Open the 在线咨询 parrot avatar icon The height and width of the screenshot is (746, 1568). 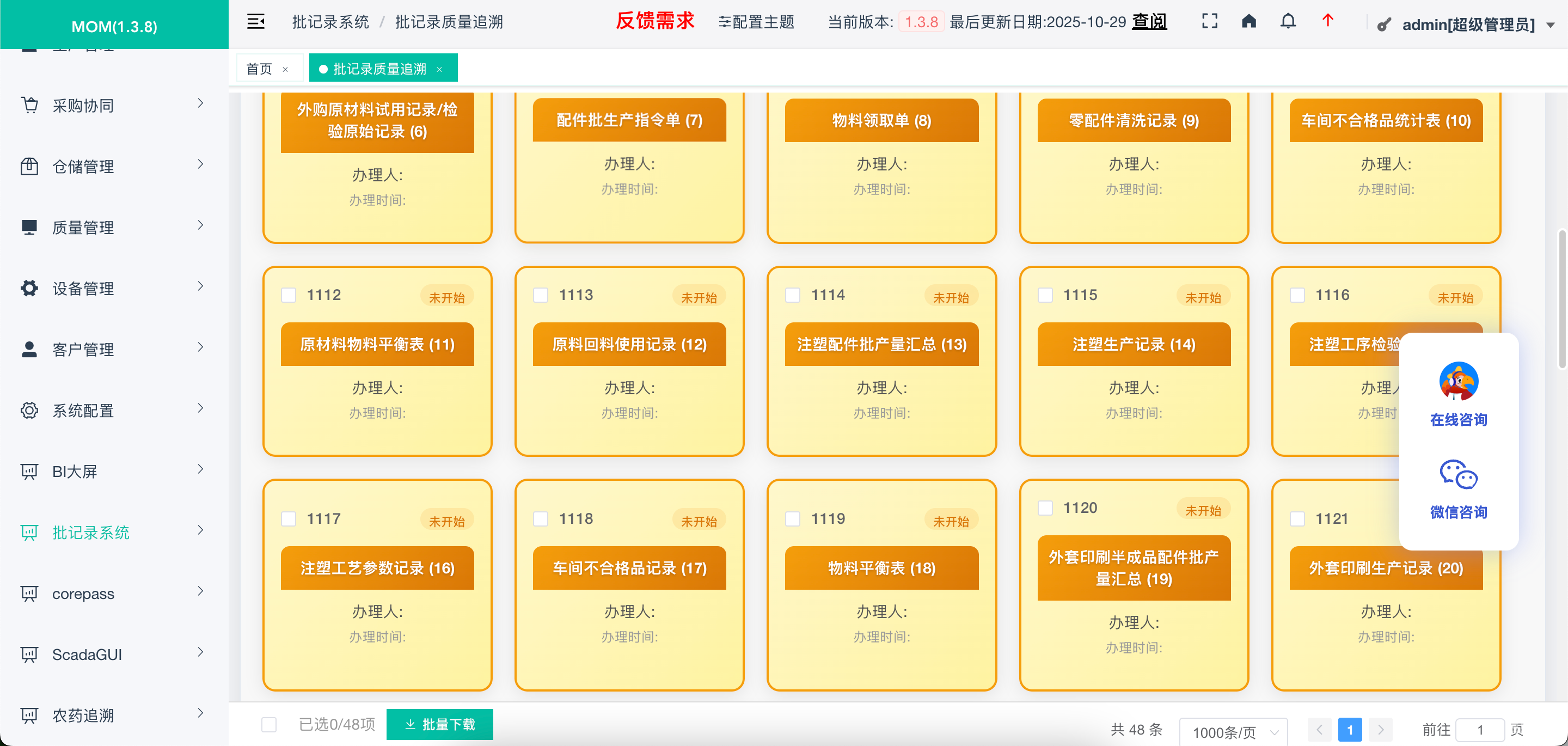[x=1459, y=381]
